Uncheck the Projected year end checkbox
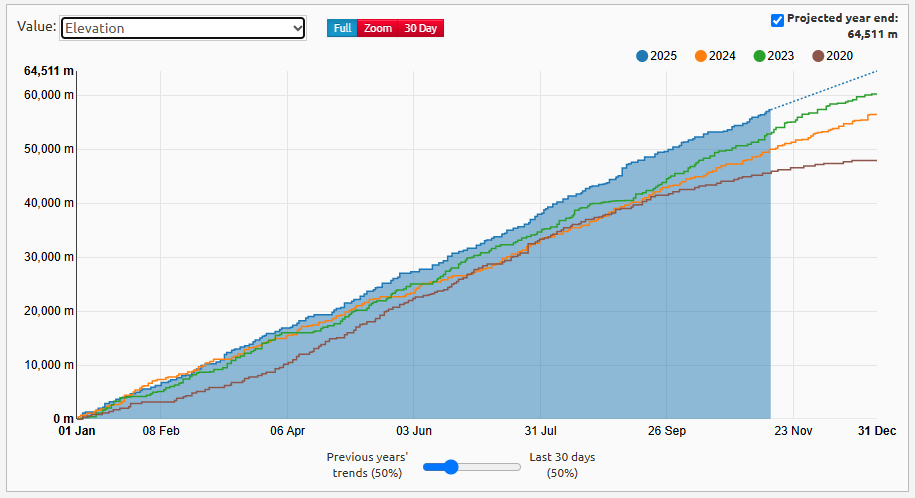Image resolution: width=915 pixels, height=498 pixels. (778, 19)
